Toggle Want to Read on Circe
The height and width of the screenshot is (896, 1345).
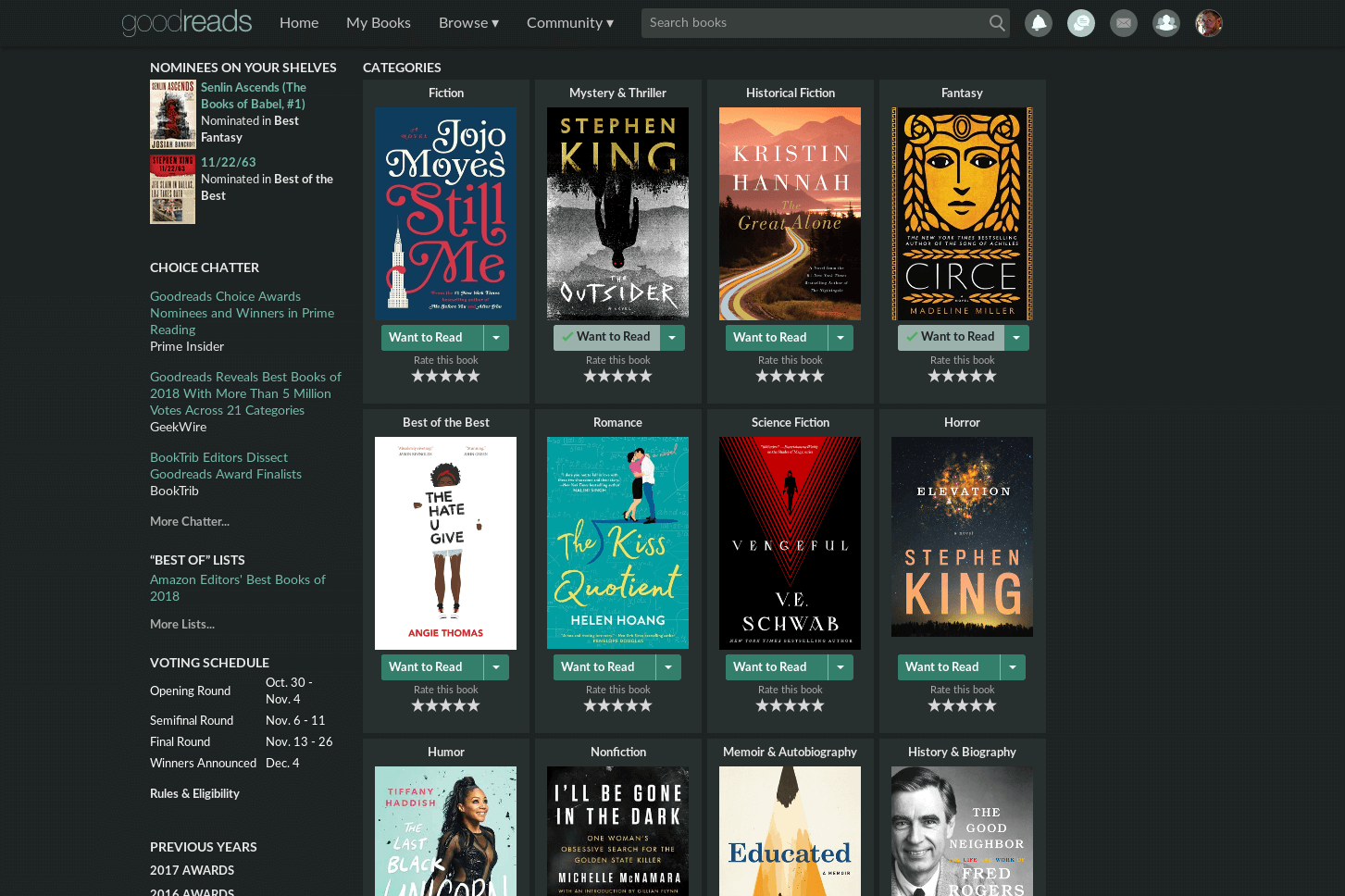click(x=950, y=338)
